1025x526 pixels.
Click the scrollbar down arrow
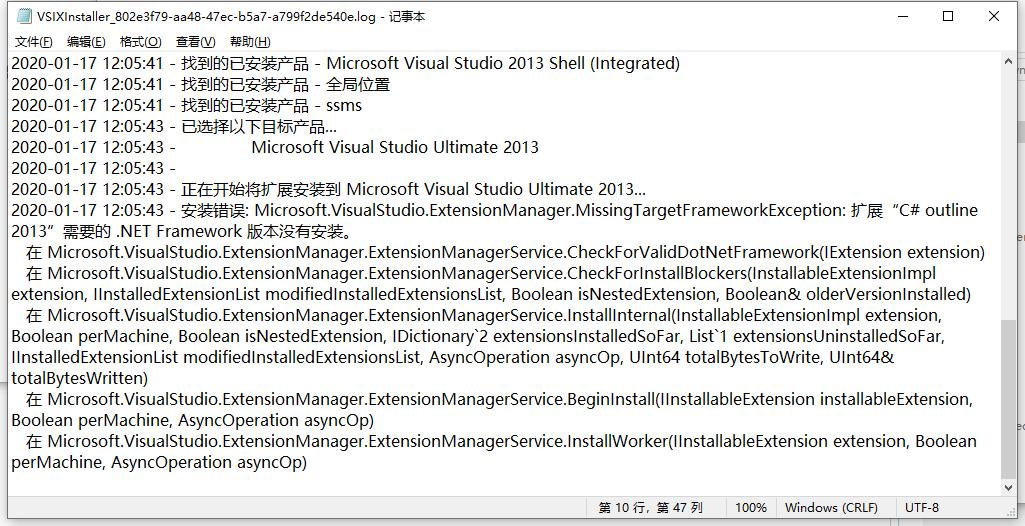pos(1008,488)
